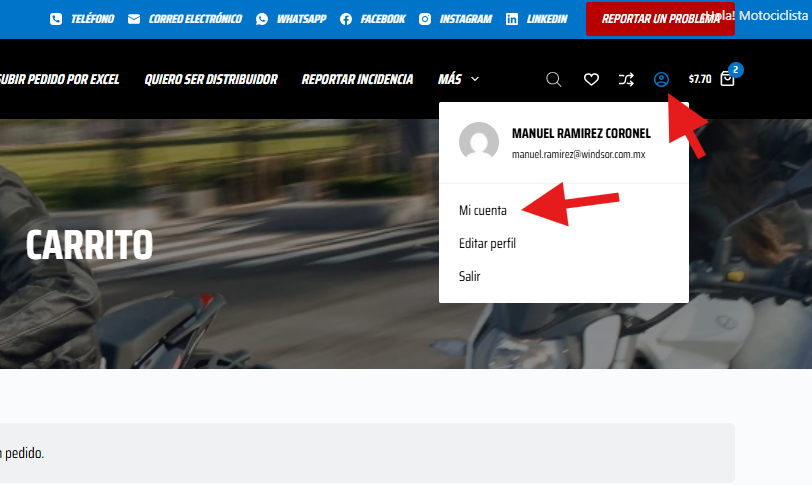Click the LinkedIn icon
Image resolution: width=812 pixels, height=485 pixels.
[x=512, y=19]
